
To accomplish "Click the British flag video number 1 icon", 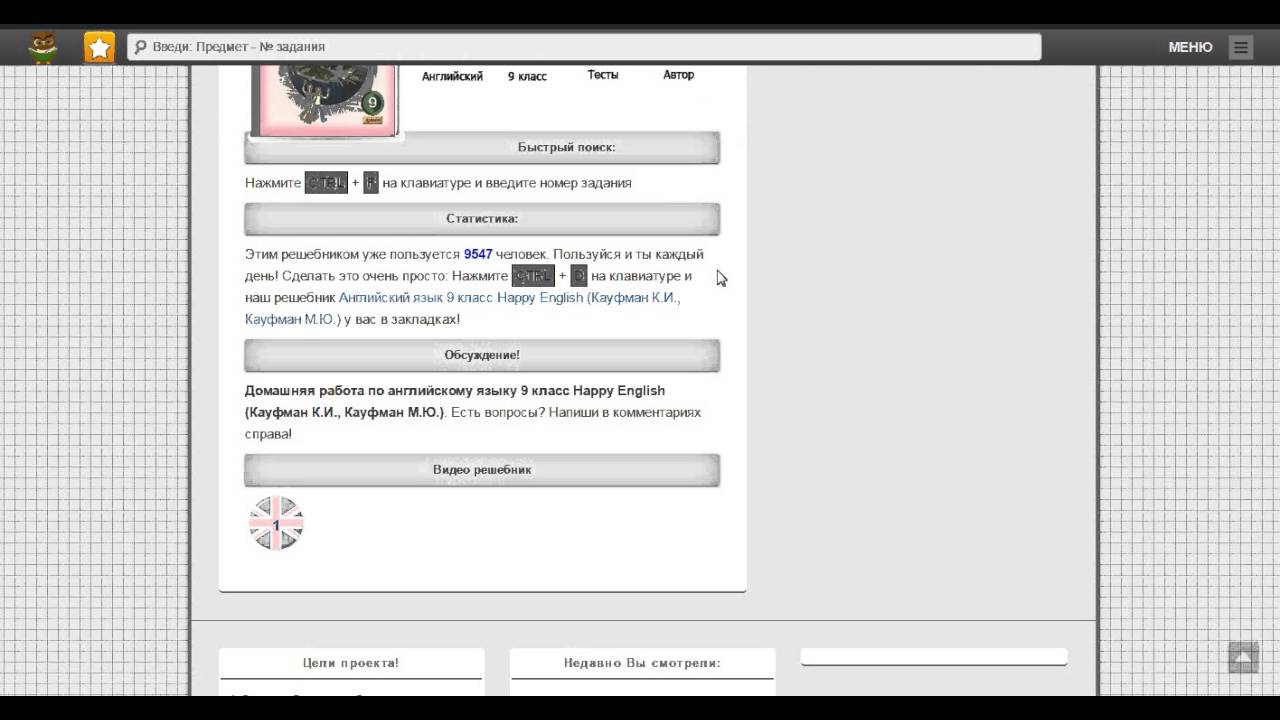I will 276,523.
